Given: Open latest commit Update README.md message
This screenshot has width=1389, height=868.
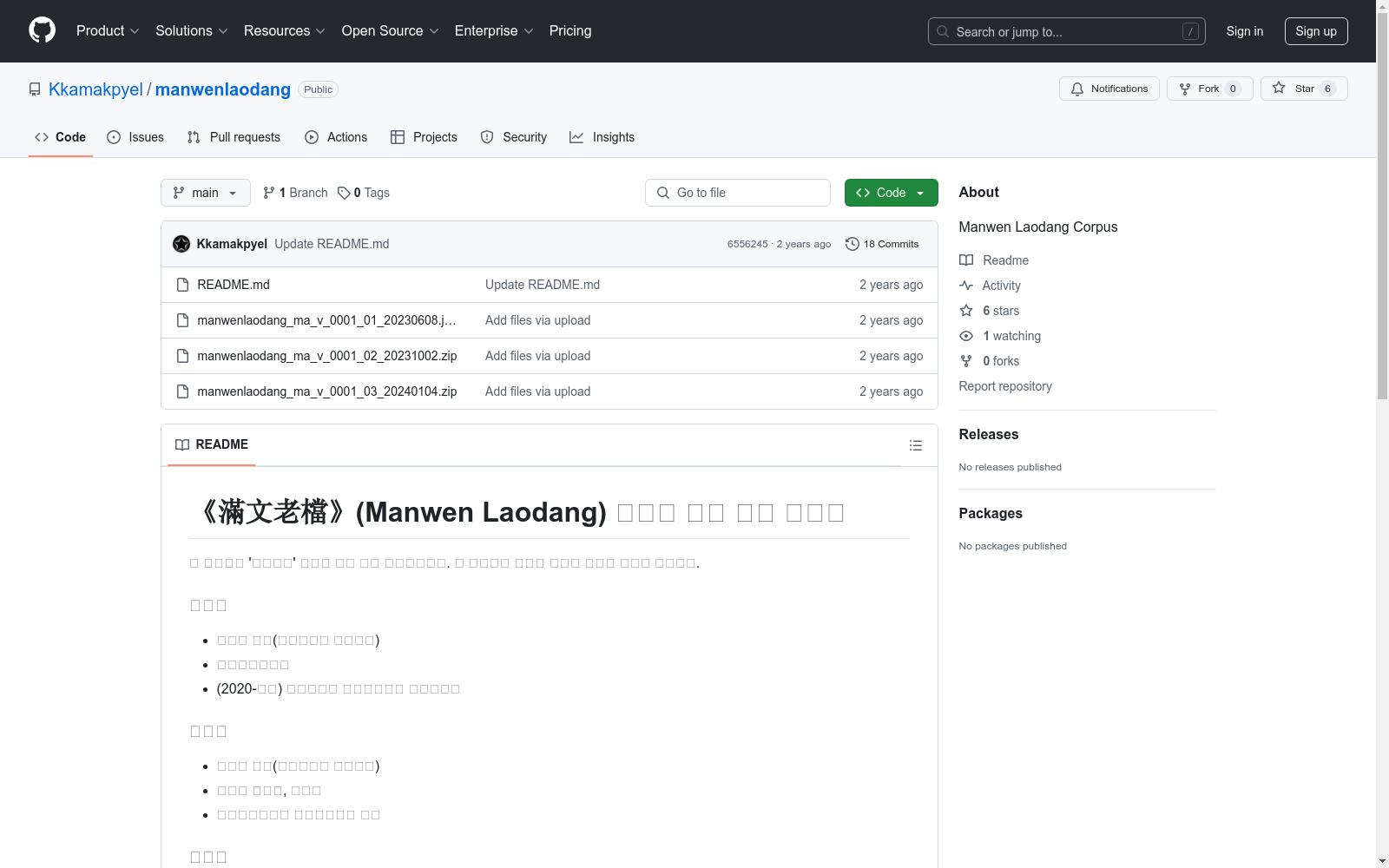Looking at the screenshot, I should click(x=332, y=244).
